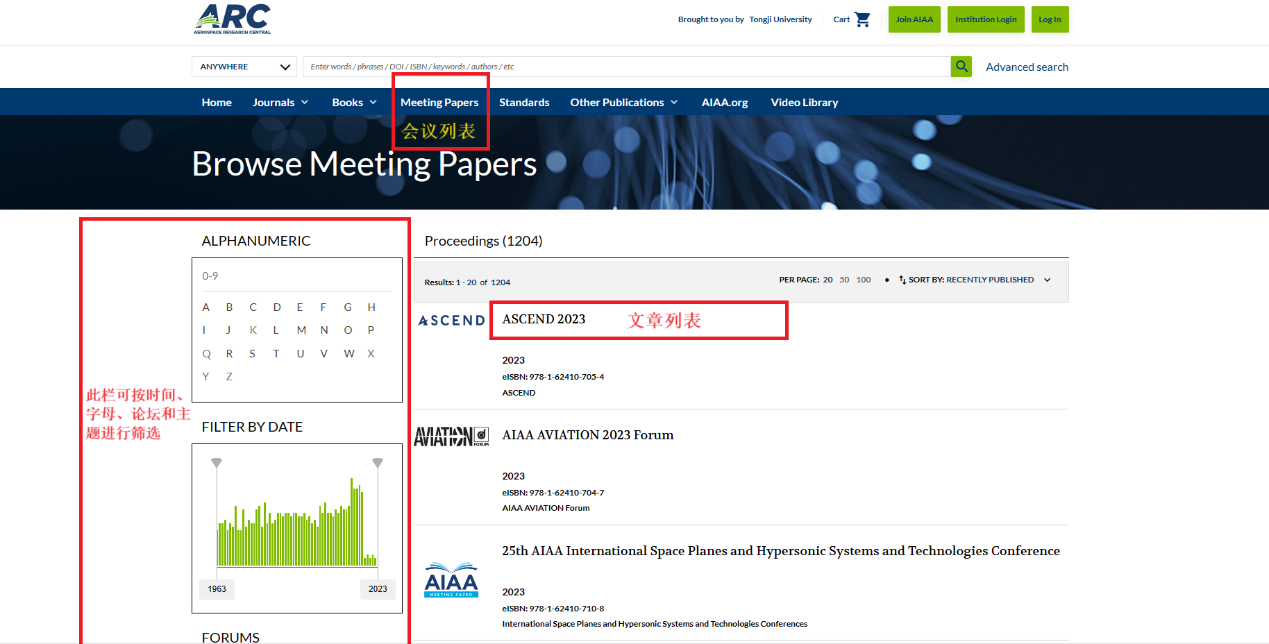This screenshot has width=1269, height=644.
Task: Expand the Books menu
Action: click(354, 102)
